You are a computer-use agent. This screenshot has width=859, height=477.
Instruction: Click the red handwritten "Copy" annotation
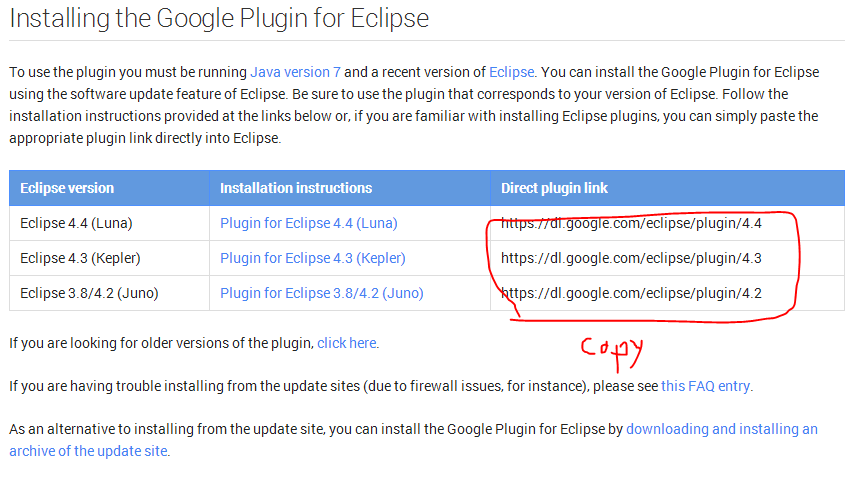(x=611, y=350)
